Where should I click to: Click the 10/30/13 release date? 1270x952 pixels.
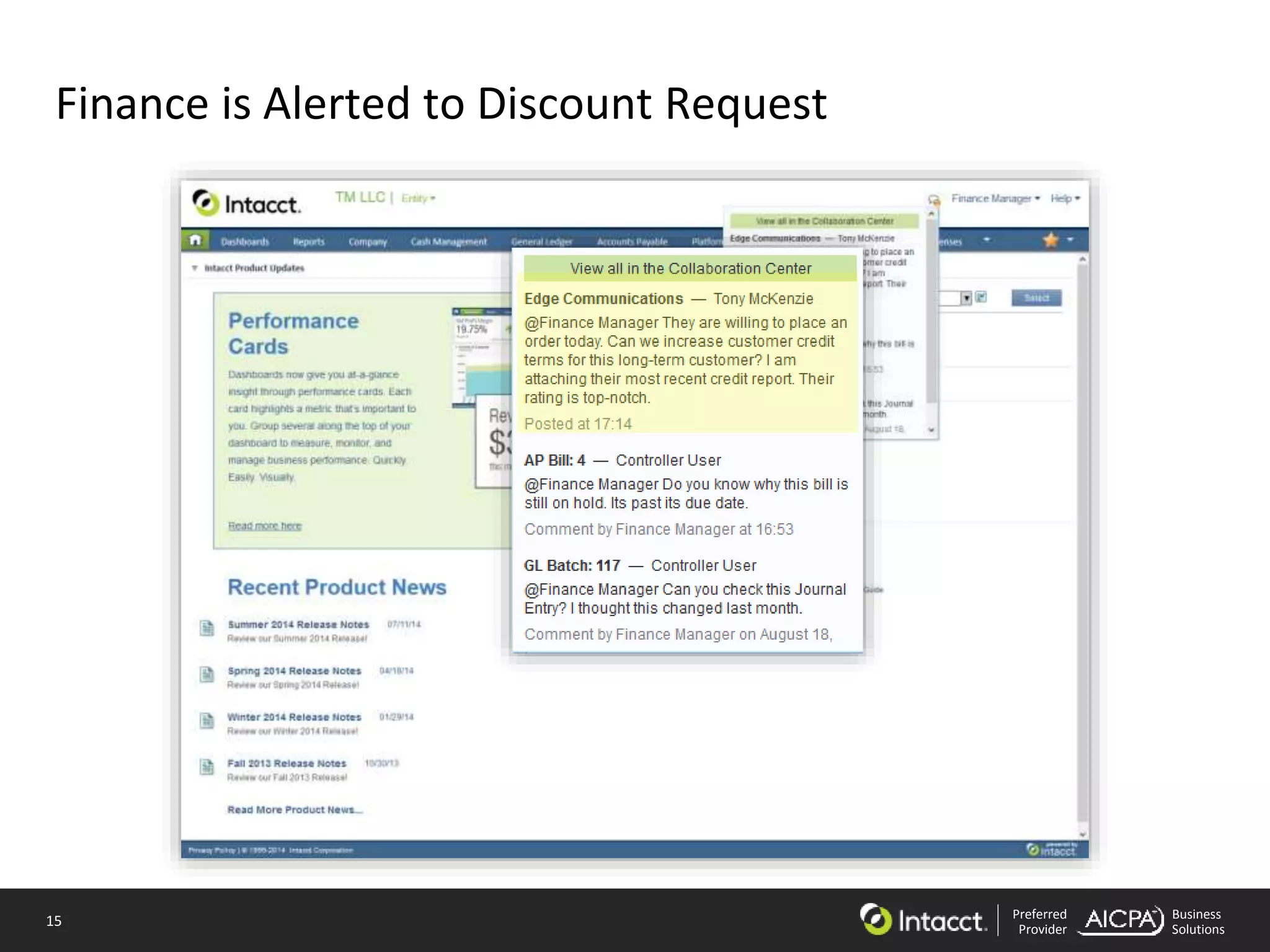[x=381, y=763]
